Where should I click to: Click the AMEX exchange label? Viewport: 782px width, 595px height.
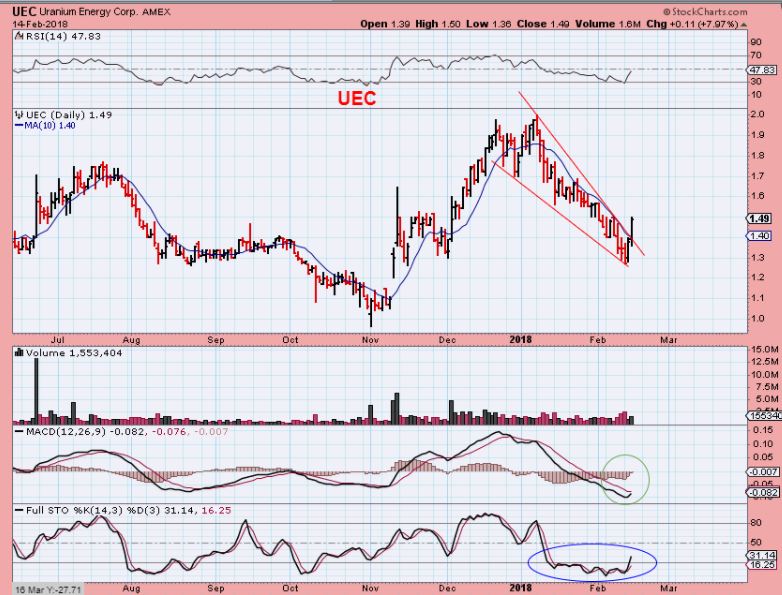point(156,11)
